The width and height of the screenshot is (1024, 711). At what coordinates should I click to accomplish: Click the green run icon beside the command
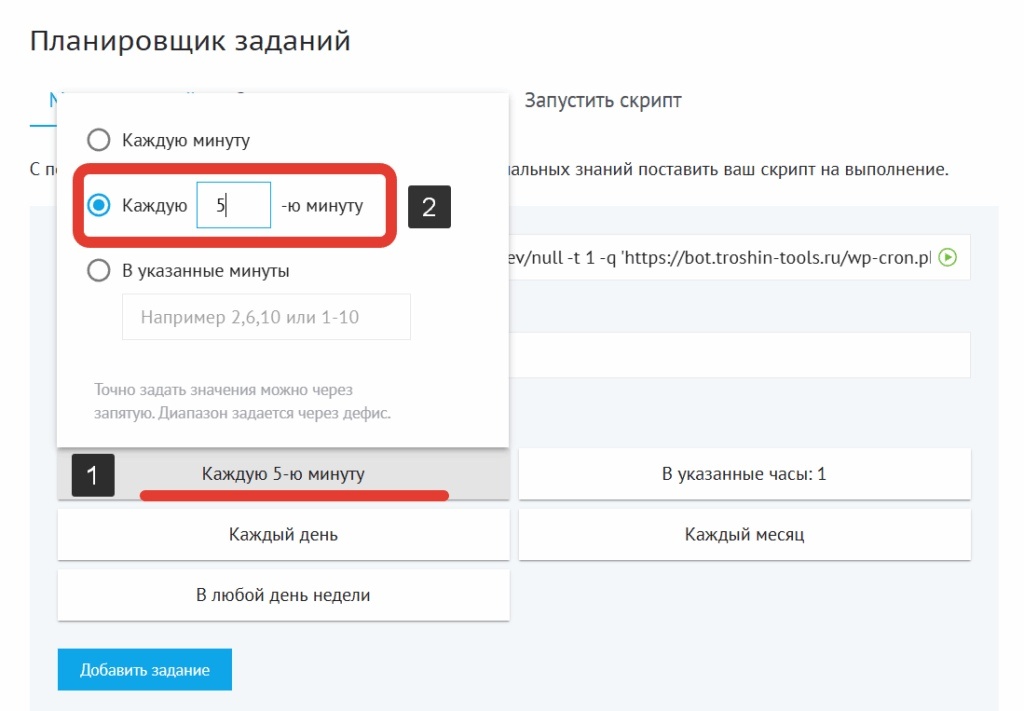tap(948, 257)
